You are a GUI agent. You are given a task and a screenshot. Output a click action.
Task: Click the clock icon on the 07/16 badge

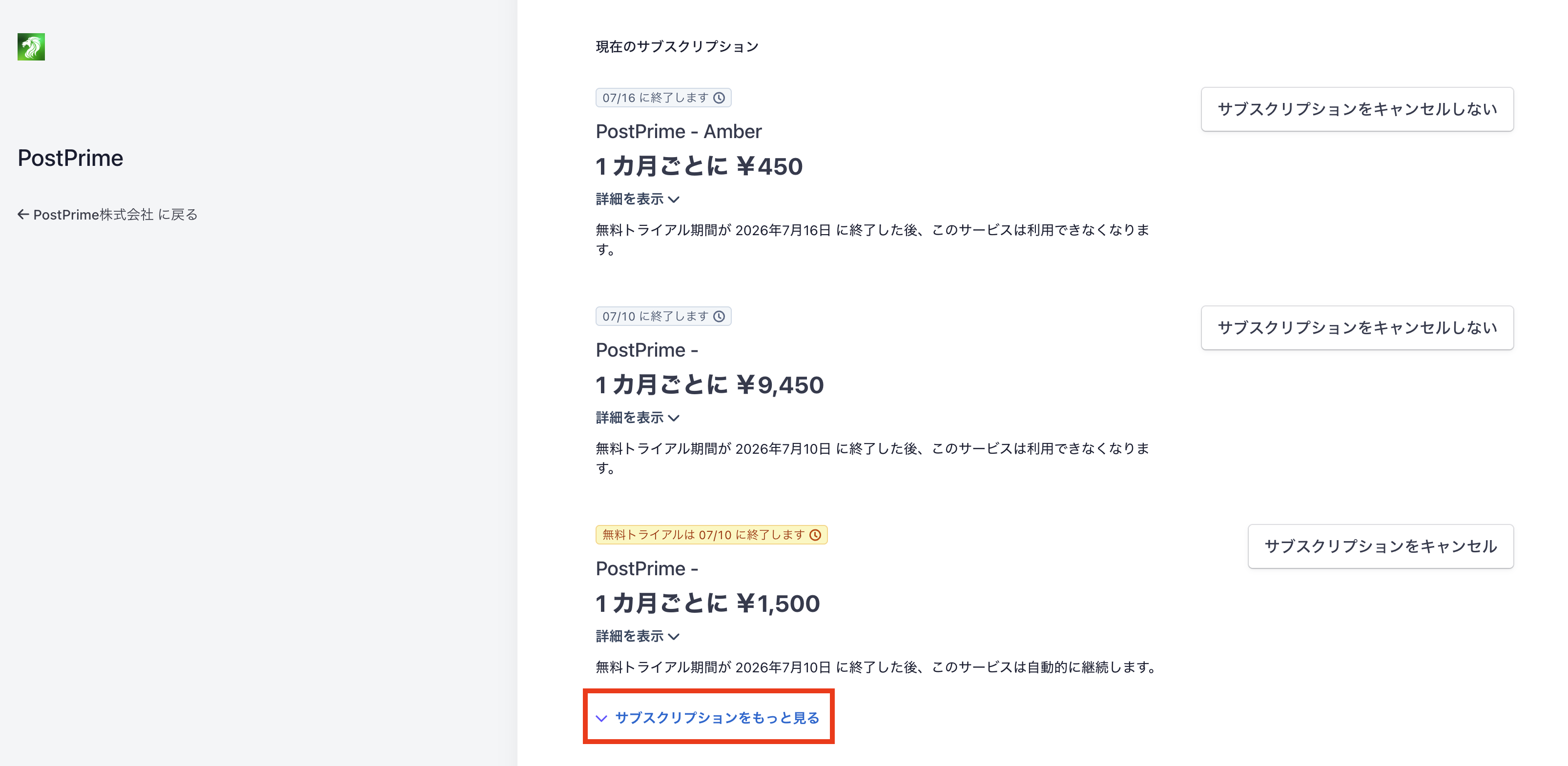pos(719,98)
